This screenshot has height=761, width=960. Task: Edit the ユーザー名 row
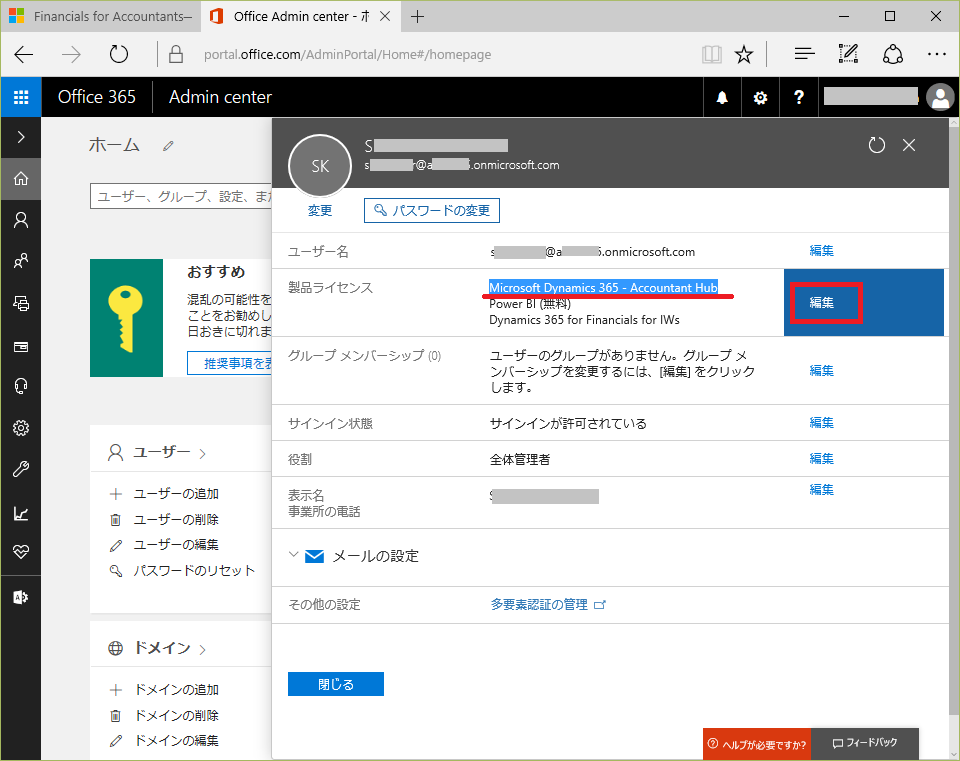click(822, 250)
